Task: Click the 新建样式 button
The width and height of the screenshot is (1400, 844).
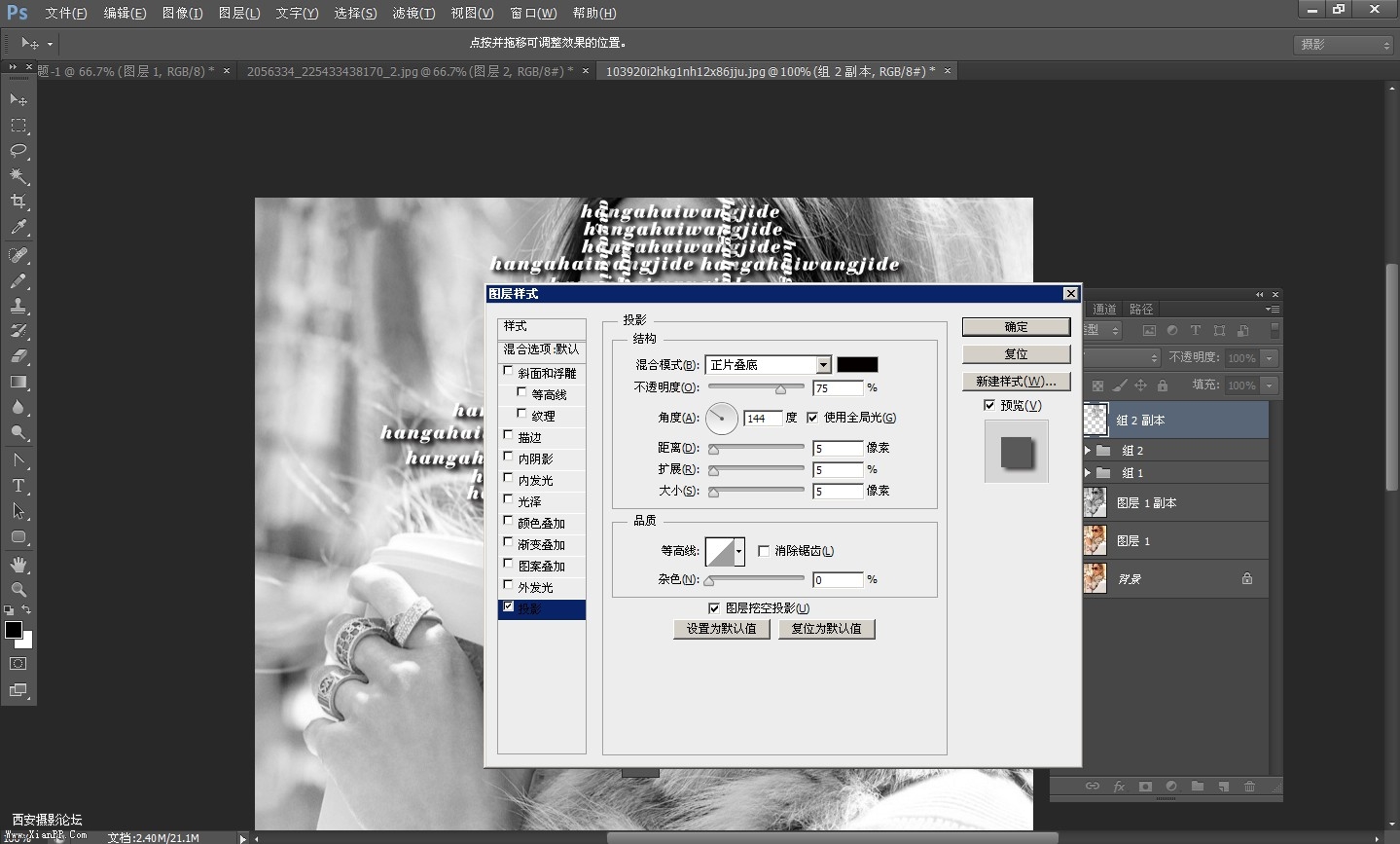Action: [x=1016, y=382]
